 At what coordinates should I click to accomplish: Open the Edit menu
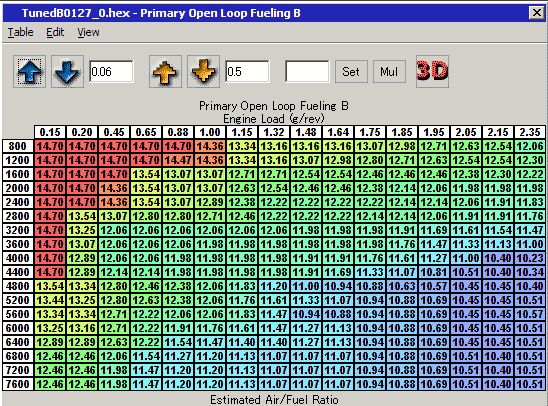tap(55, 32)
